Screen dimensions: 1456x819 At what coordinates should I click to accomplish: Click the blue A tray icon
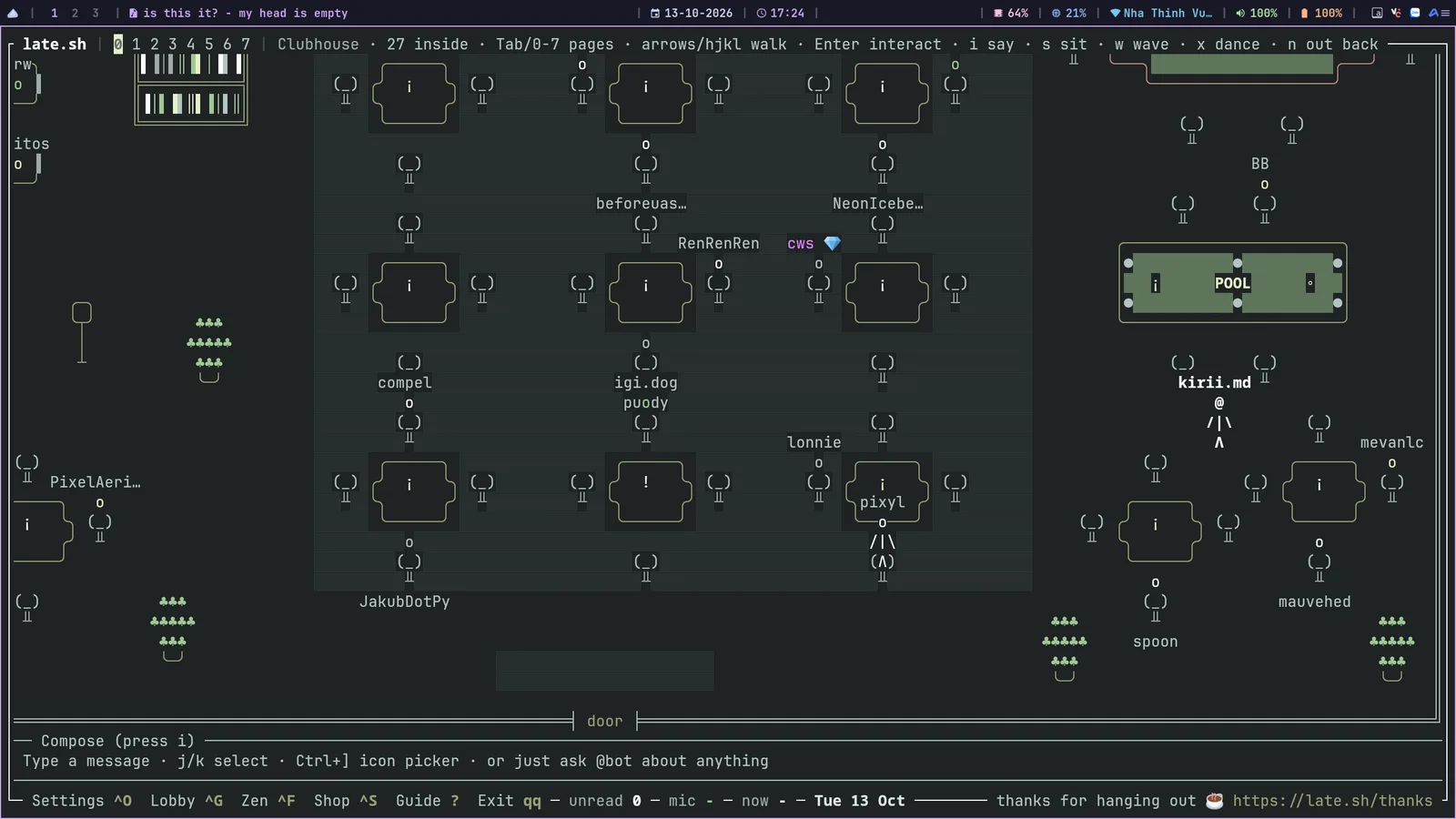click(1434, 13)
